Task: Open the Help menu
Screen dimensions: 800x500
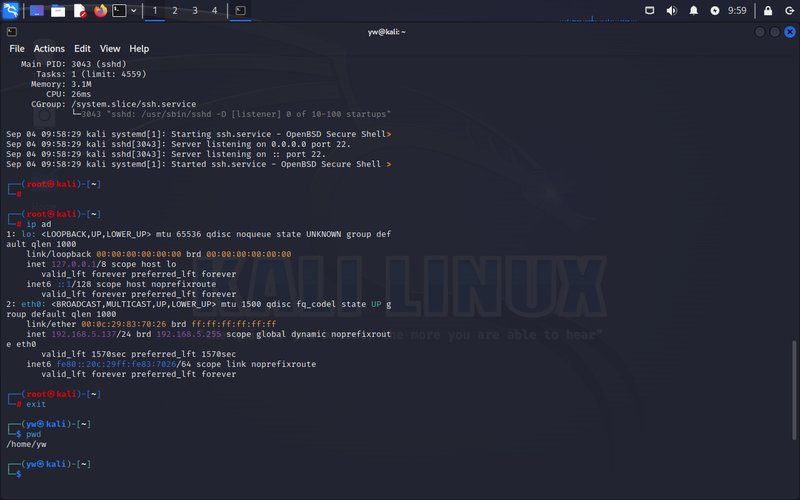Action: coord(139,48)
